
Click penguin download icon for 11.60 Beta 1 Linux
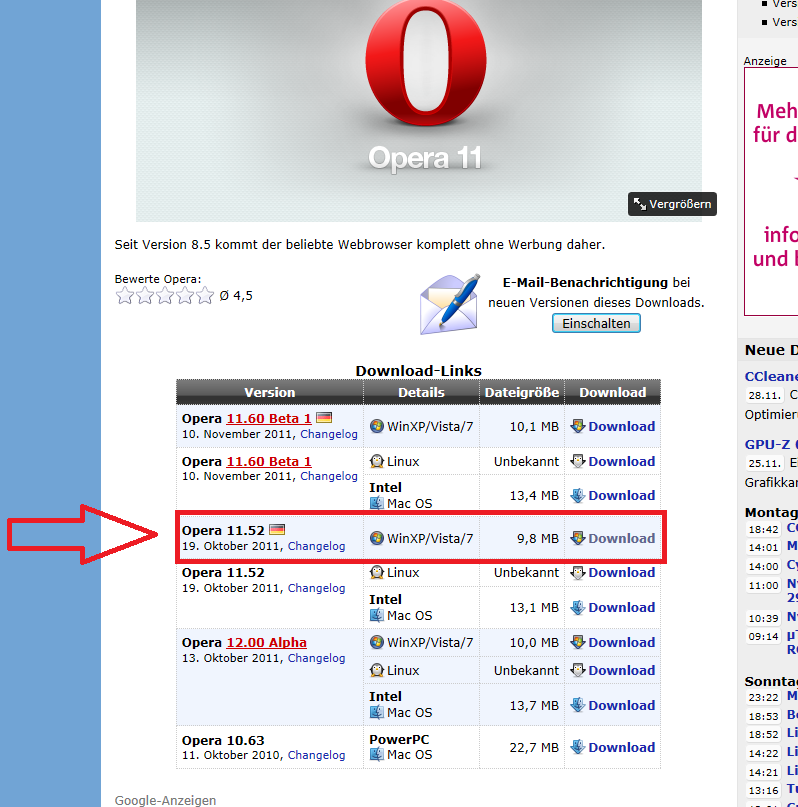click(x=578, y=461)
